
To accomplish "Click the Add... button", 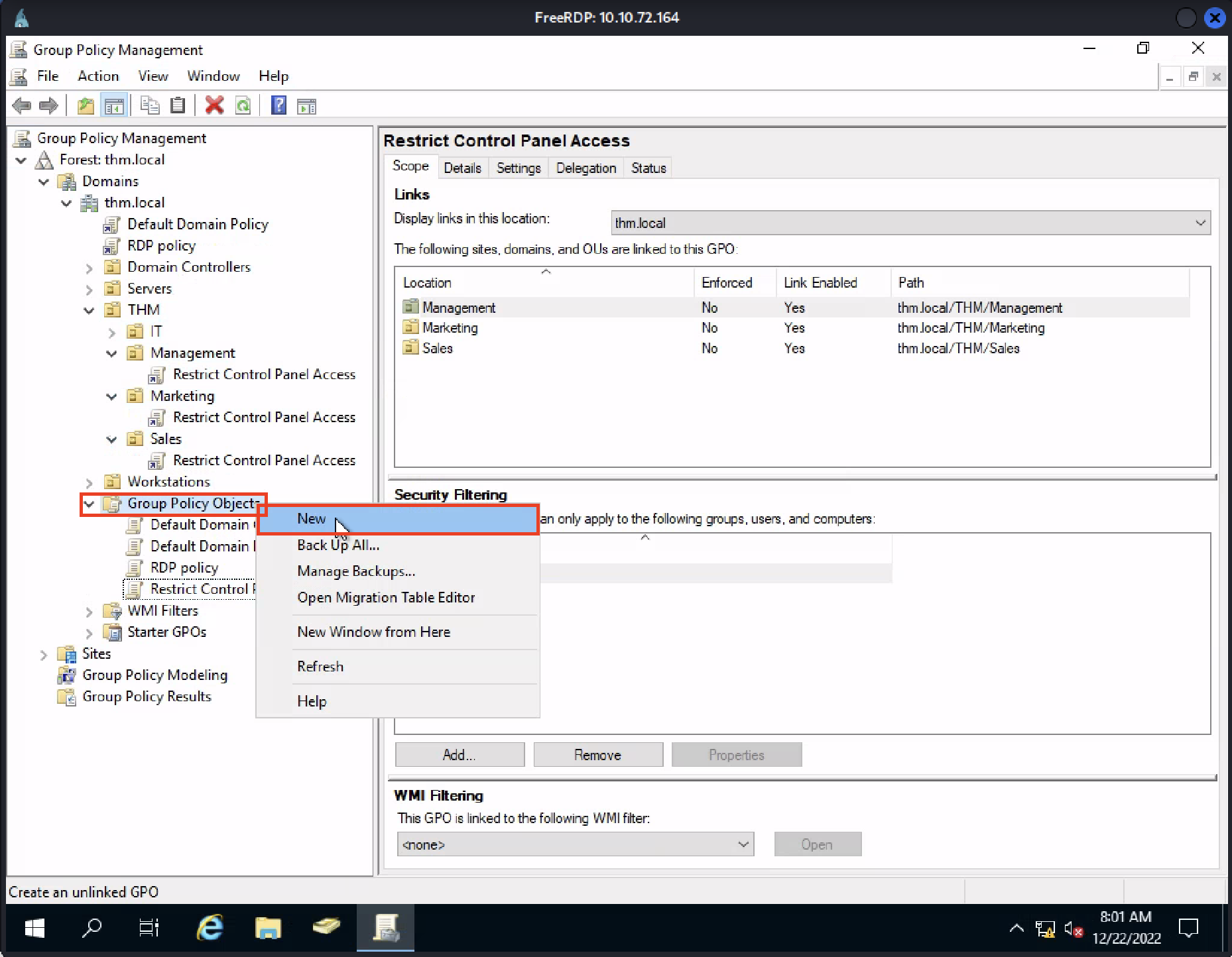I will [x=460, y=755].
